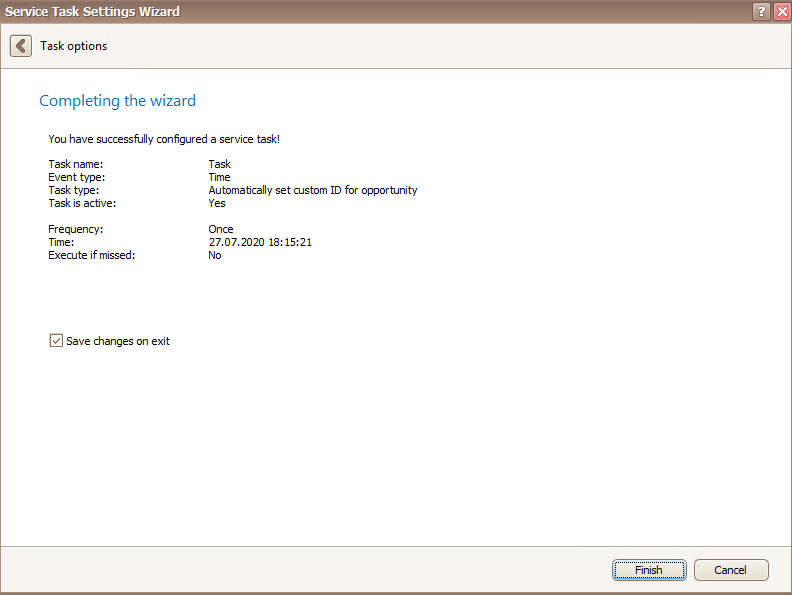Cancel the wizard
Screen dimensions: 792x595
pos(731,570)
